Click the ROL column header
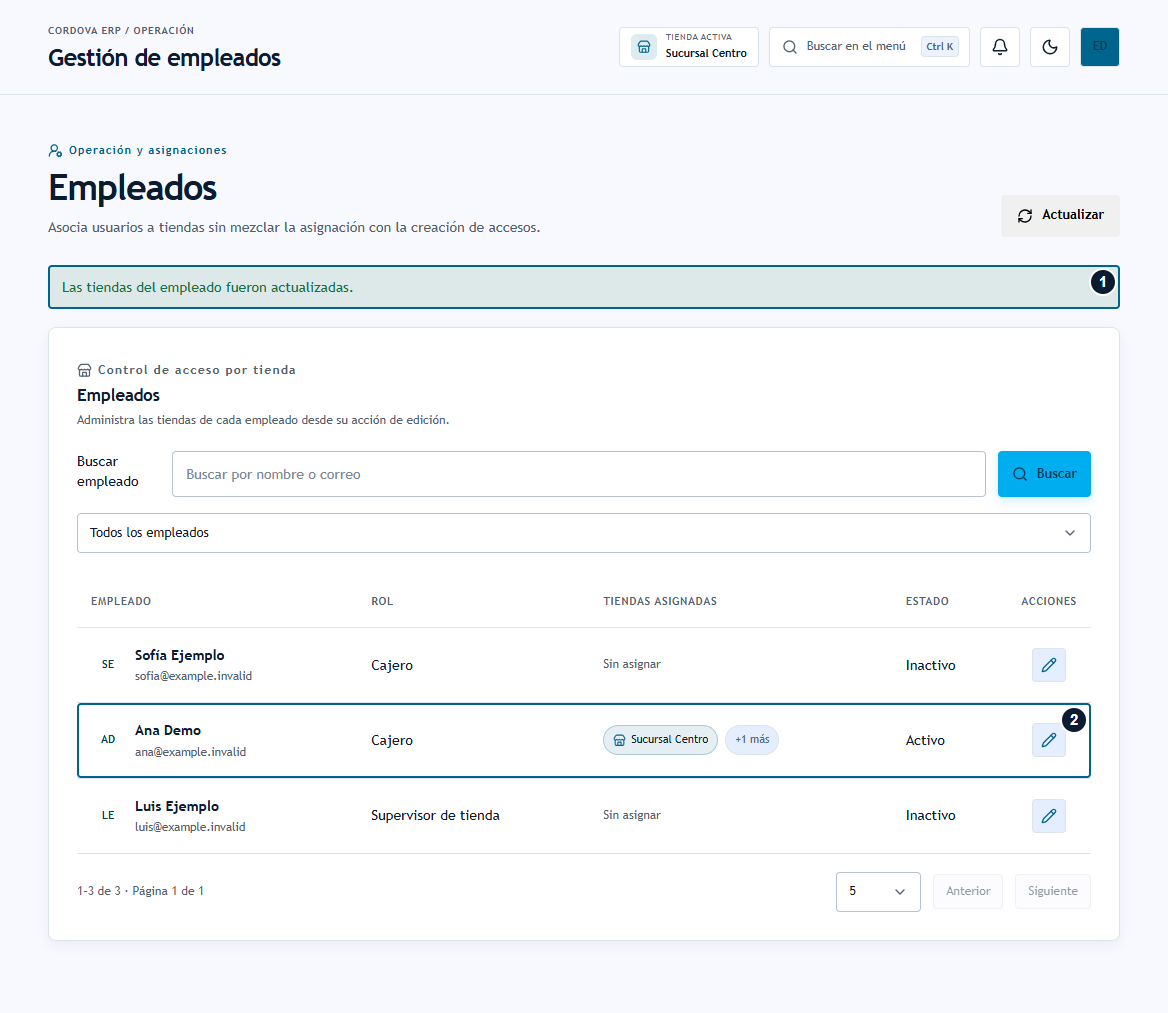The width and height of the screenshot is (1168, 1013). [x=382, y=601]
